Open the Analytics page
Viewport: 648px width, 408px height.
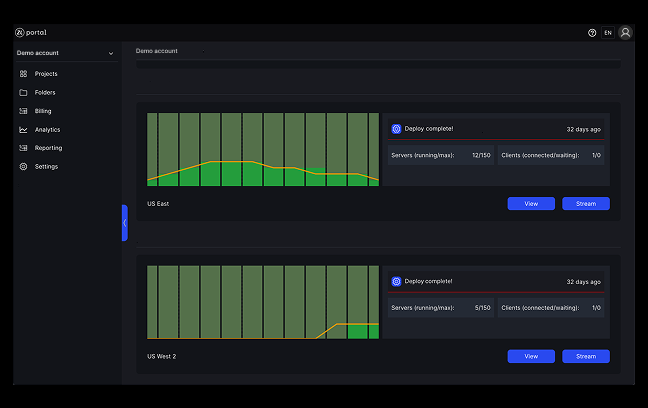[48, 130]
